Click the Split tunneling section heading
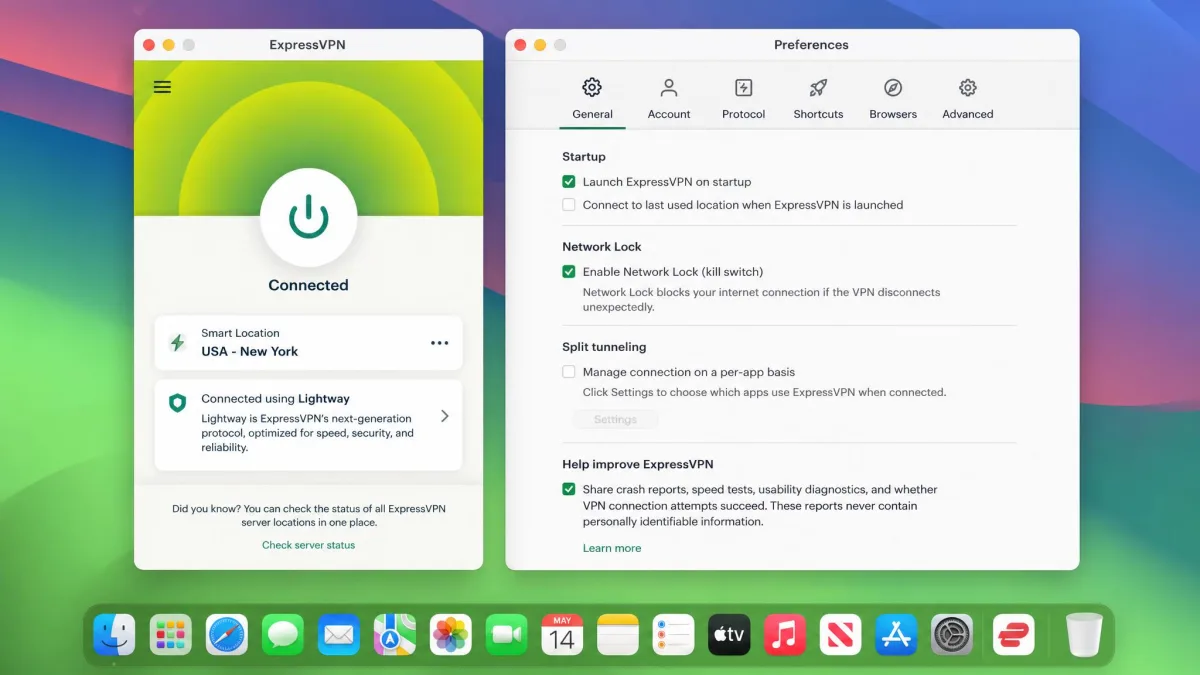Image resolution: width=1200 pixels, height=675 pixels. pyautogui.click(x=604, y=347)
